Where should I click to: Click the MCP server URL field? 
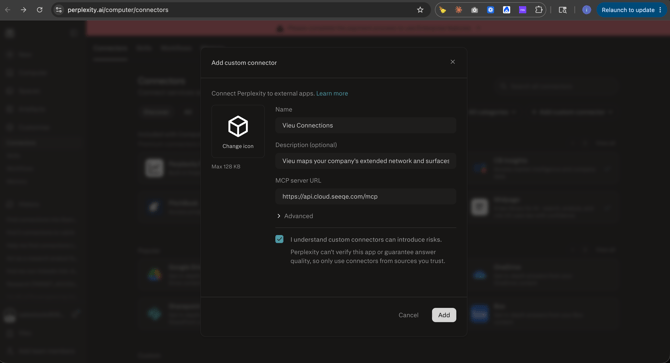tap(365, 196)
